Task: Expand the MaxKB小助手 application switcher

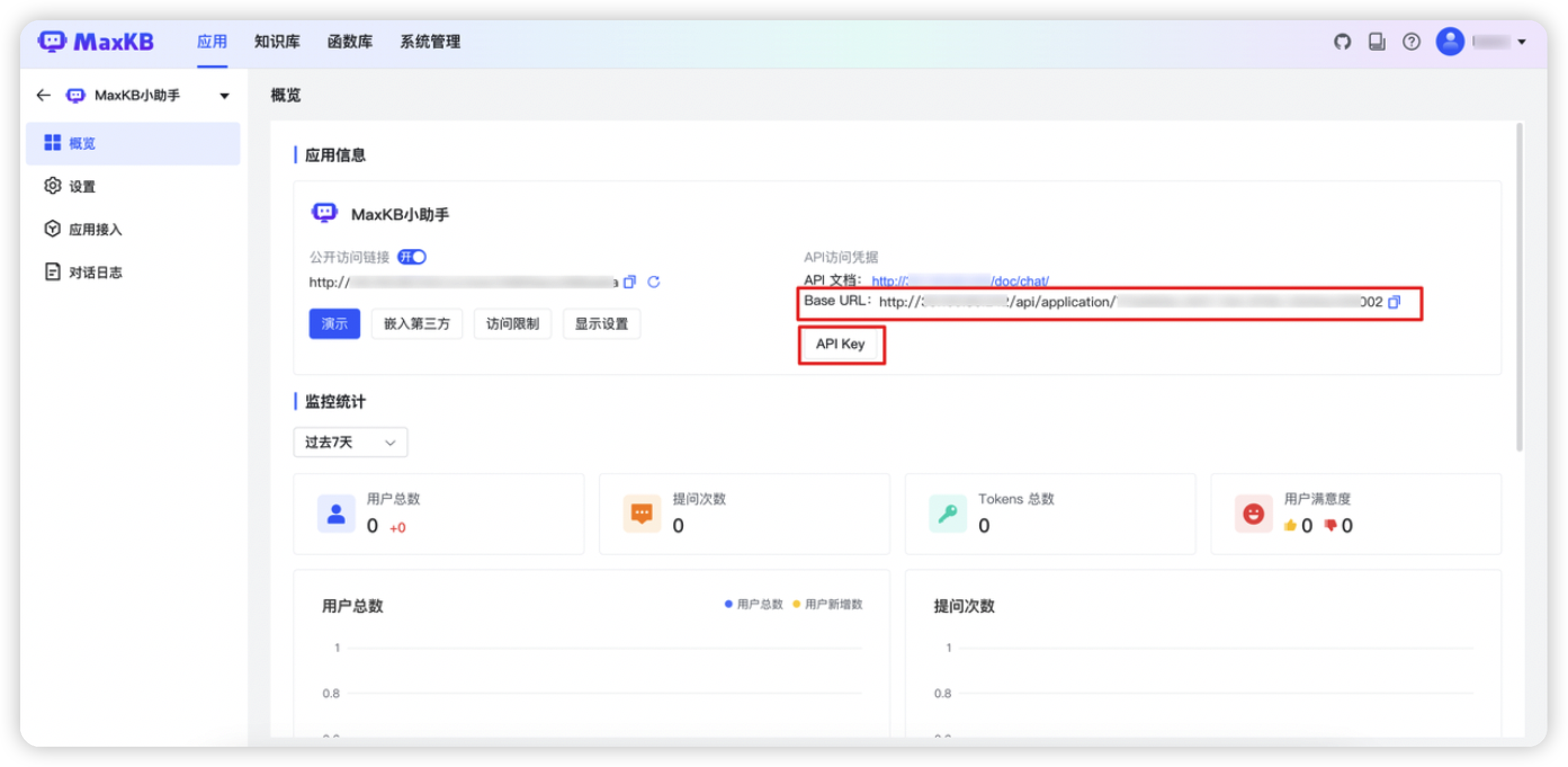Action: click(225, 96)
